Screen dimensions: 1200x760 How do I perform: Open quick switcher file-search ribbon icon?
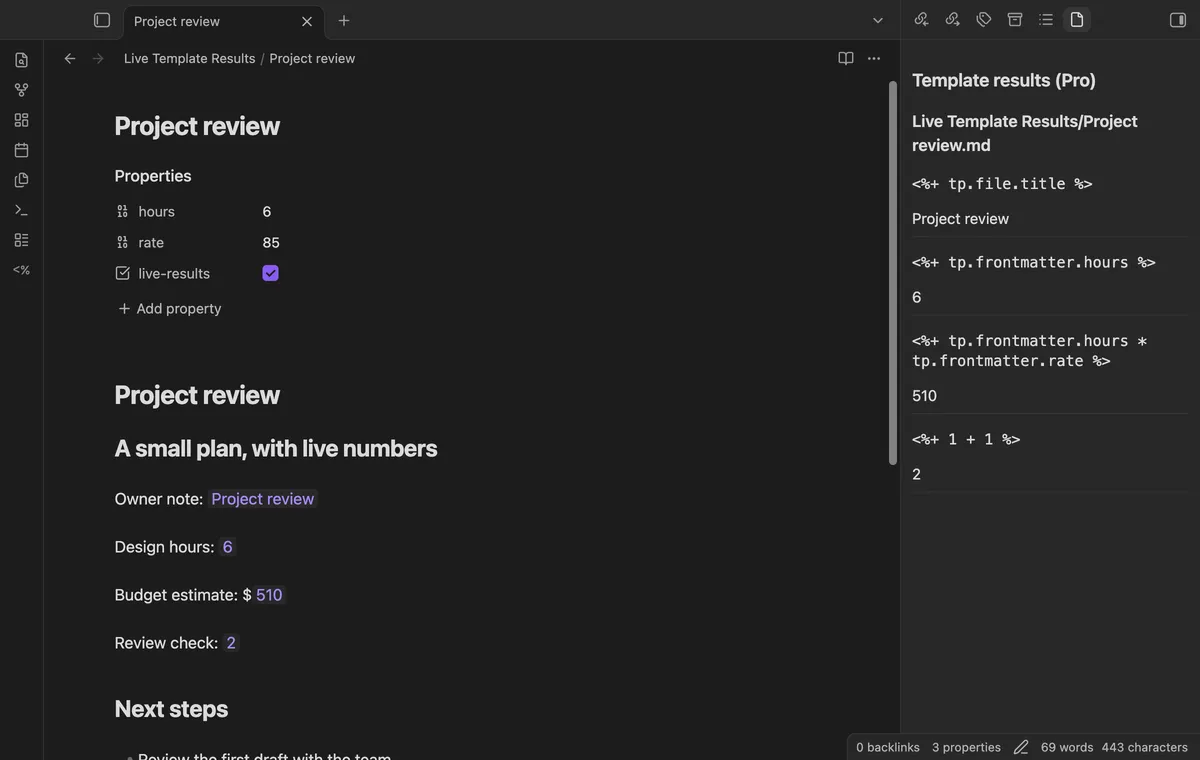(x=21, y=60)
